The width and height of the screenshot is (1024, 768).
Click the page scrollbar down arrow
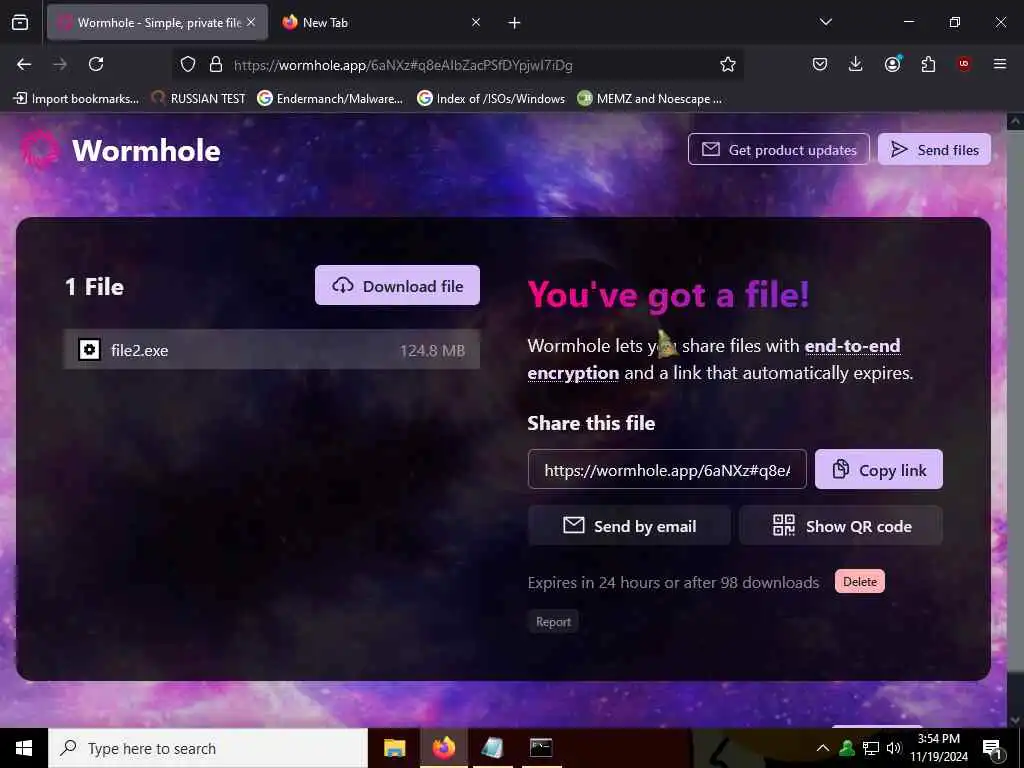coord(1015,720)
